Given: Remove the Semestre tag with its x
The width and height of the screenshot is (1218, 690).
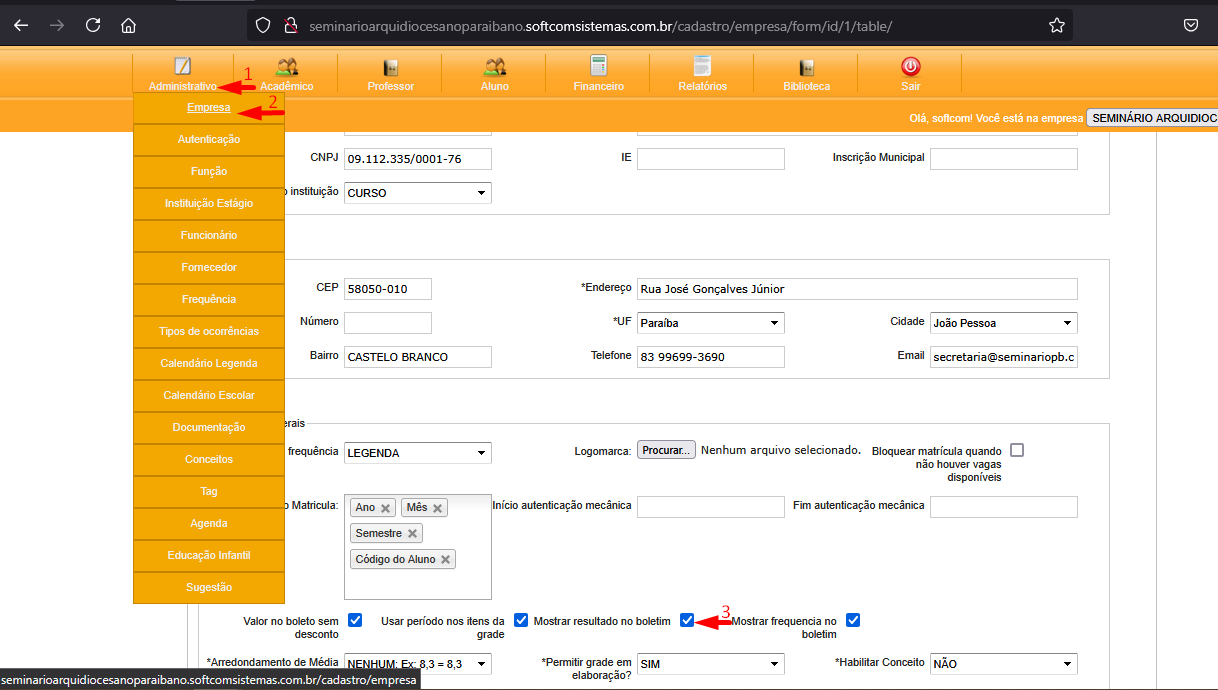Looking at the screenshot, I should coord(412,534).
